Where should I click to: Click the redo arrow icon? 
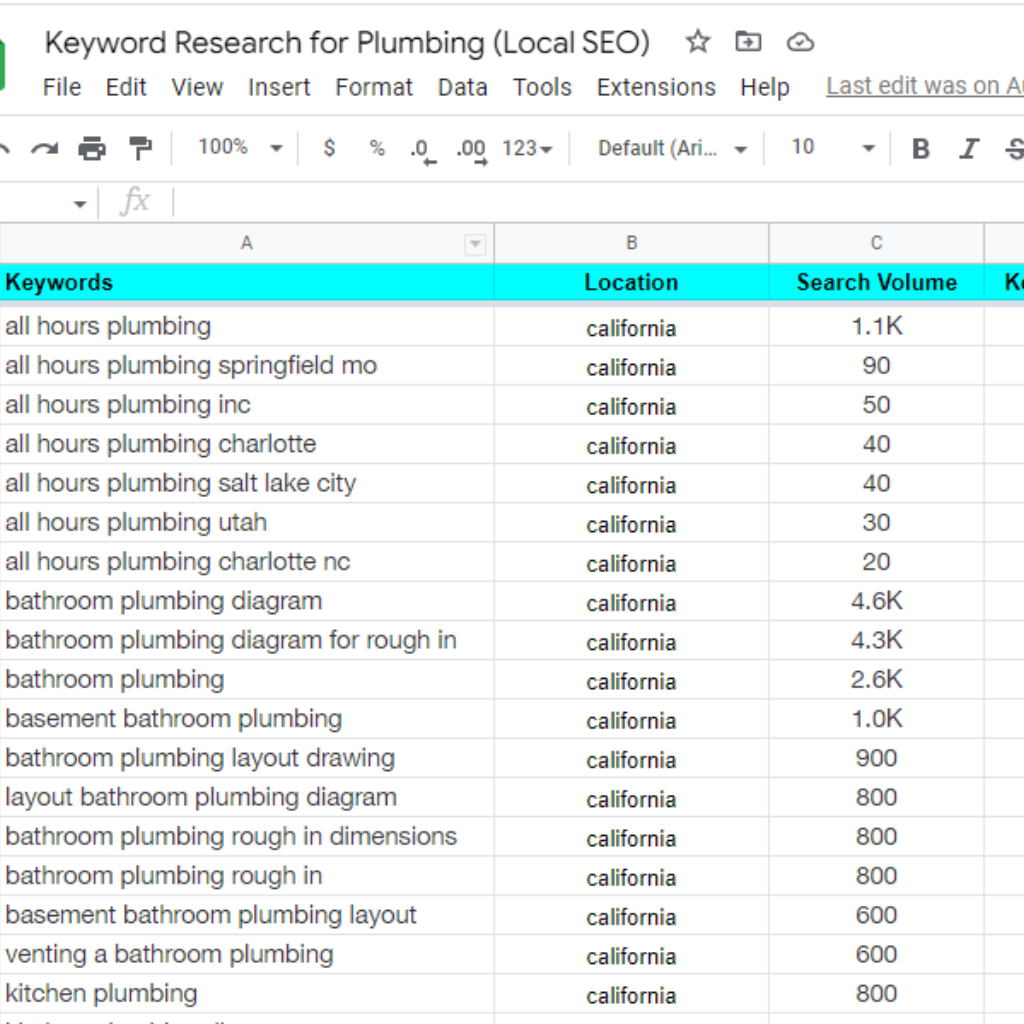pyautogui.click(x=44, y=149)
